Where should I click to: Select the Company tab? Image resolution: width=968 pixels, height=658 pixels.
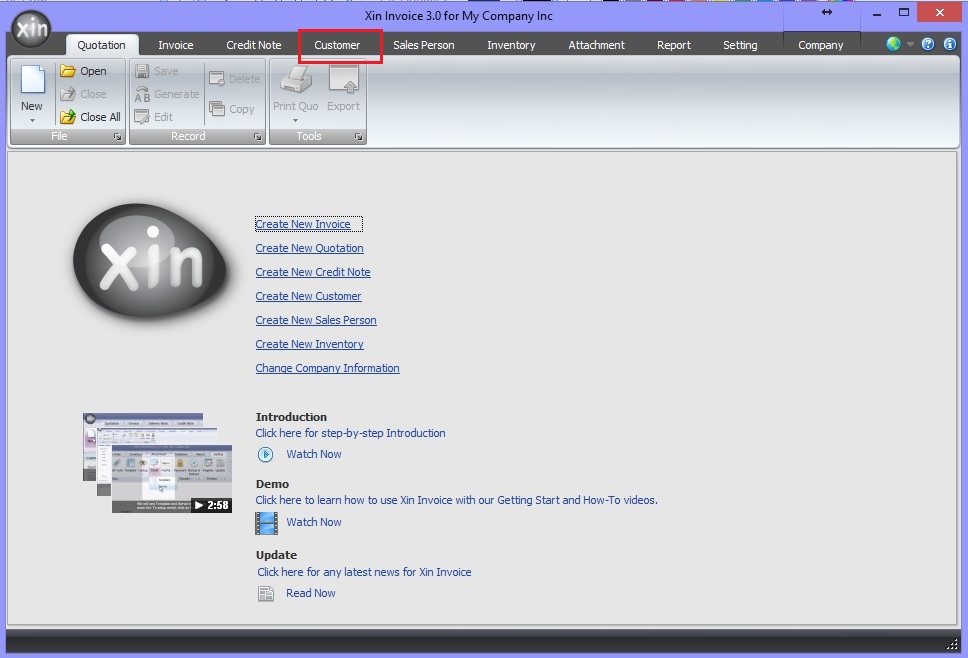click(x=820, y=45)
